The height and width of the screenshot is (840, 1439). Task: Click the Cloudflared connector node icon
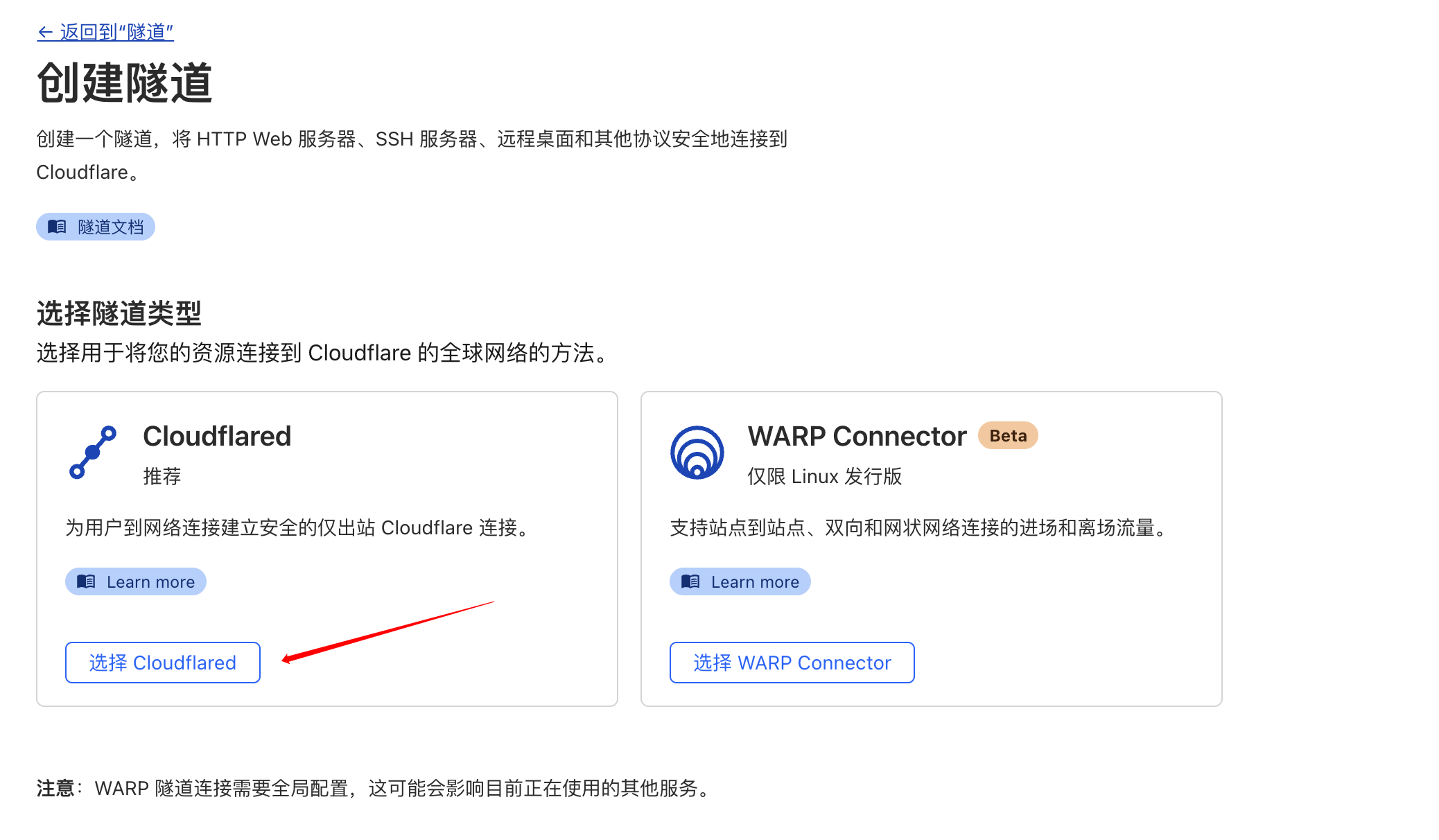pyautogui.click(x=93, y=452)
